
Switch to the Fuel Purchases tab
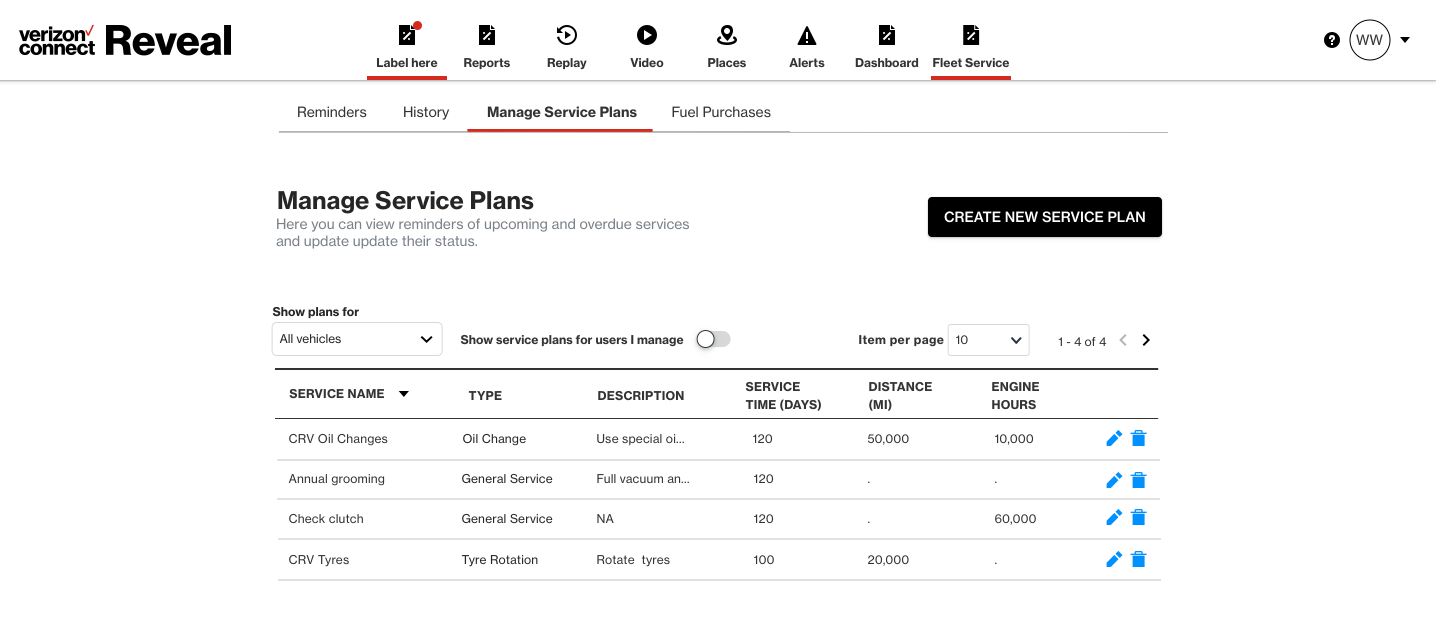pos(721,112)
